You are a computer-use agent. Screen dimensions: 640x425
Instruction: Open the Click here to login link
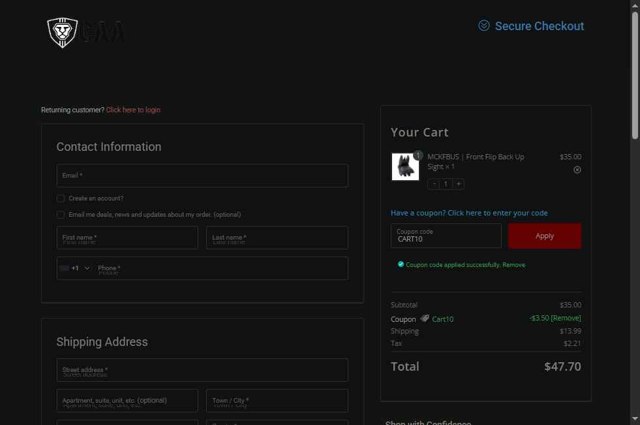133,110
